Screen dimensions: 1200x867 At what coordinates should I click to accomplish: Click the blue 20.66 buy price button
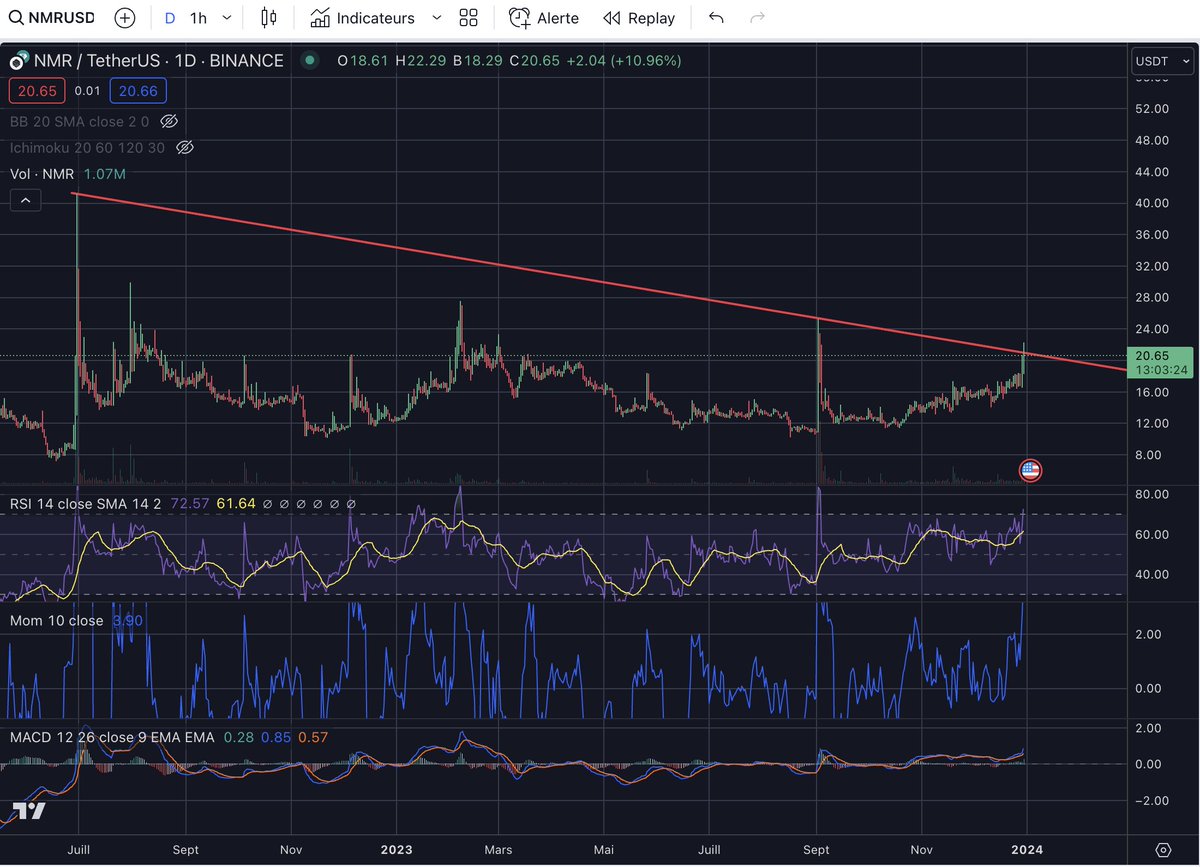(138, 92)
